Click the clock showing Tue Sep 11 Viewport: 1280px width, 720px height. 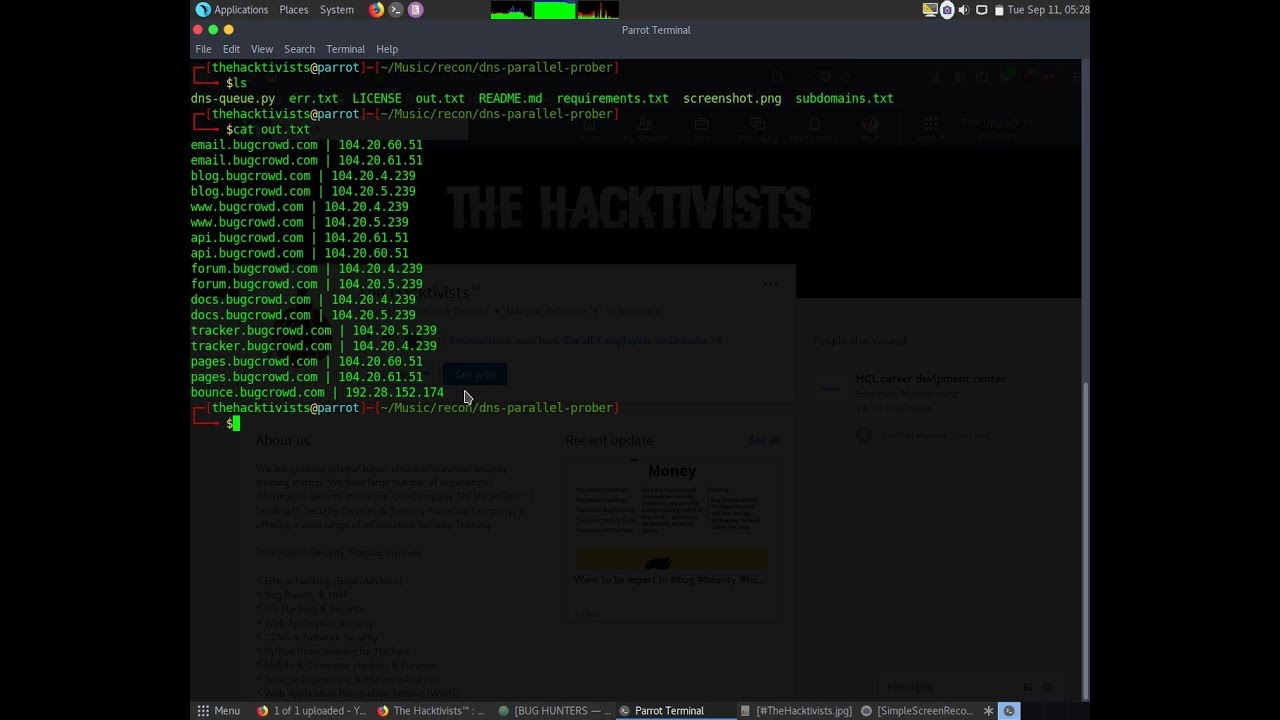tap(1048, 10)
